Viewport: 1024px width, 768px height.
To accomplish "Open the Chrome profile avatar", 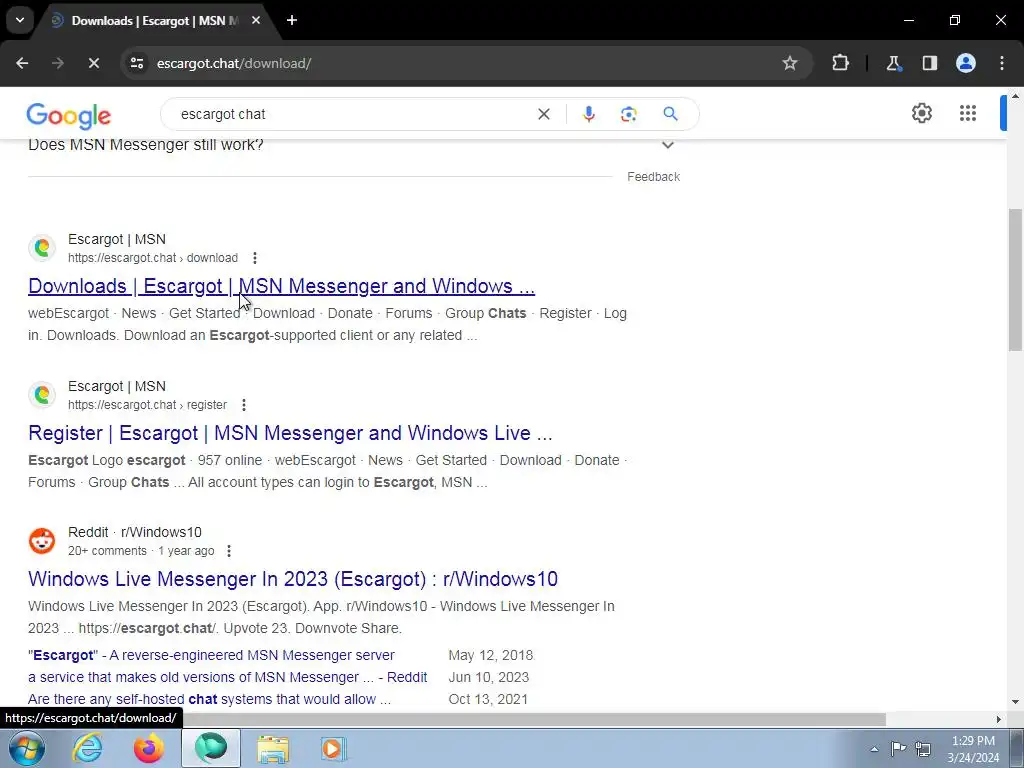I will click(x=966, y=63).
